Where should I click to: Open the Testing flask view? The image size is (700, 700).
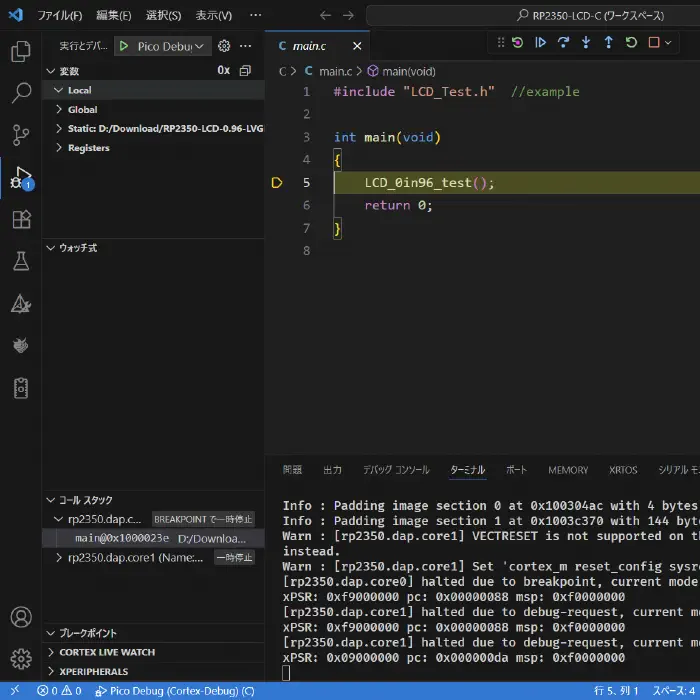click(x=21, y=261)
